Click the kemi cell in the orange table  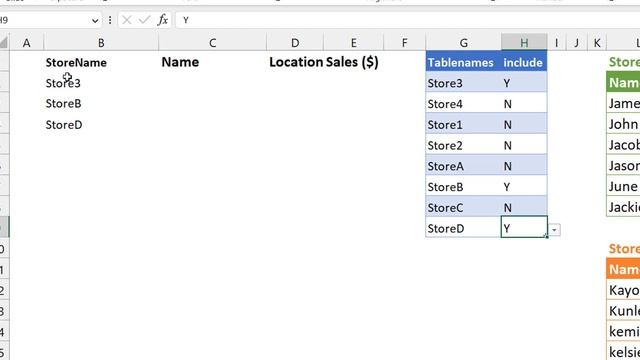pos(623,331)
